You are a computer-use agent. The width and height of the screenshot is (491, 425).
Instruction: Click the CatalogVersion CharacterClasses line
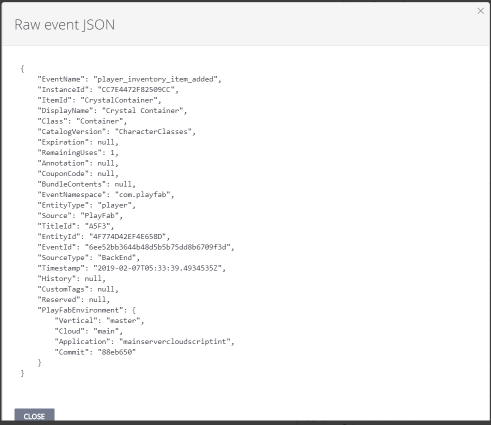pyautogui.click(x=117, y=132)
